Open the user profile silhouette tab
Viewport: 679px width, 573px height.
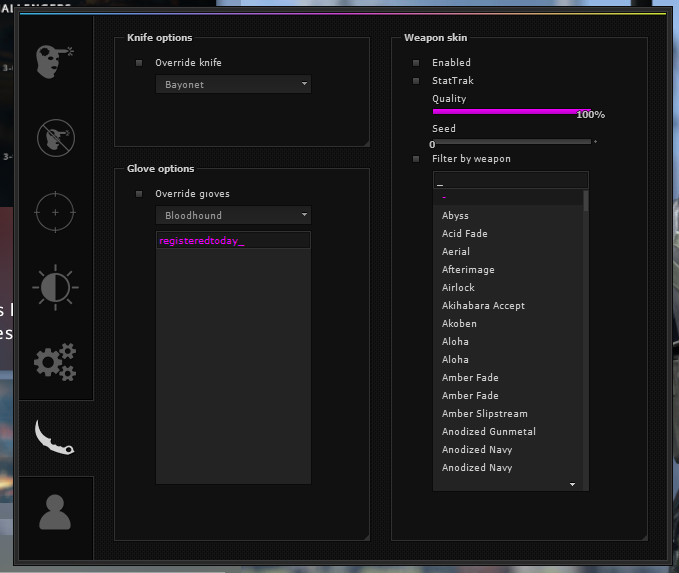pyautogui.click(x=55, y=512)
